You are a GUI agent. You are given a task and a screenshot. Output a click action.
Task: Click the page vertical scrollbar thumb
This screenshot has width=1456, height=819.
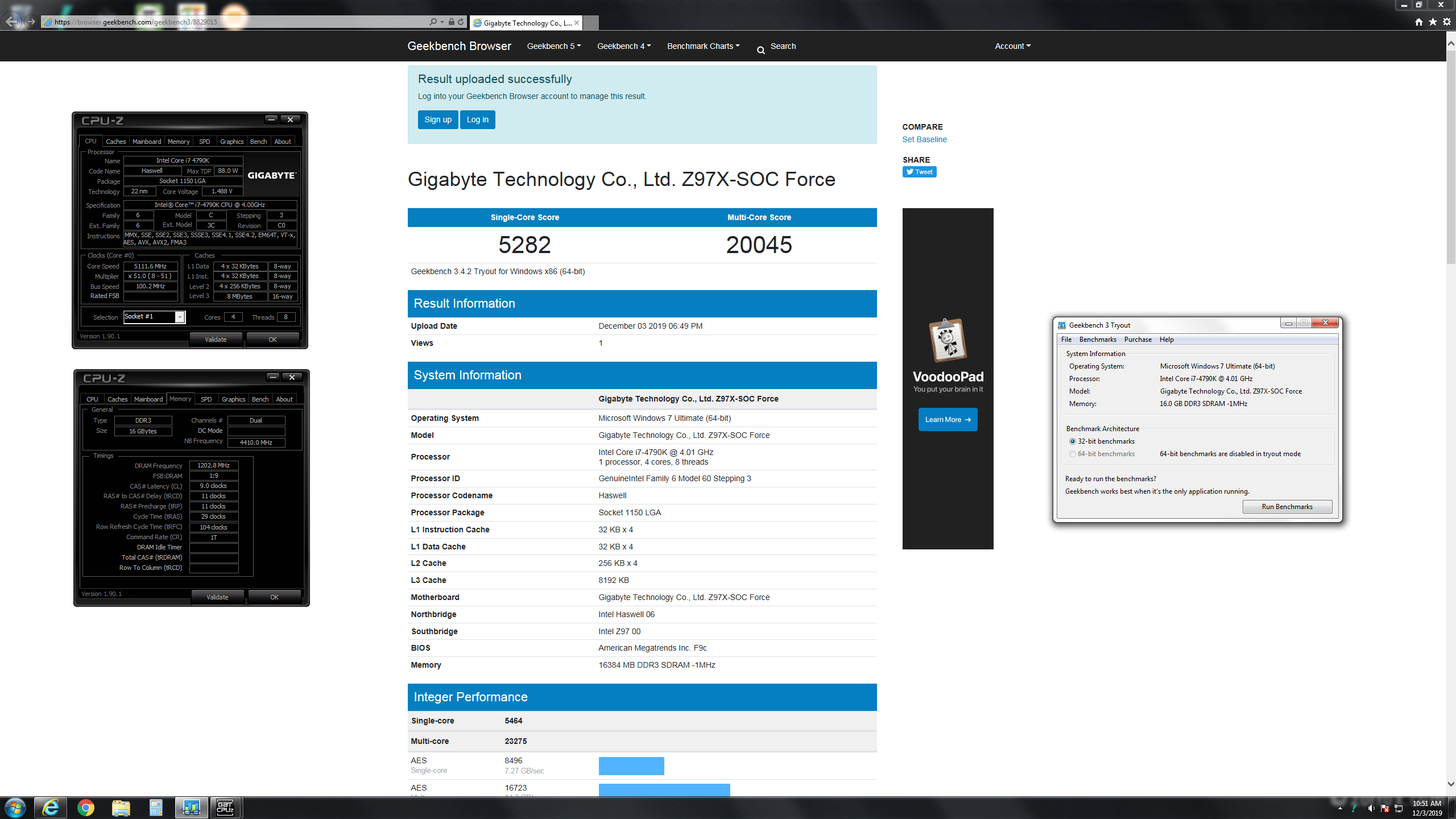click(1451, 158)
